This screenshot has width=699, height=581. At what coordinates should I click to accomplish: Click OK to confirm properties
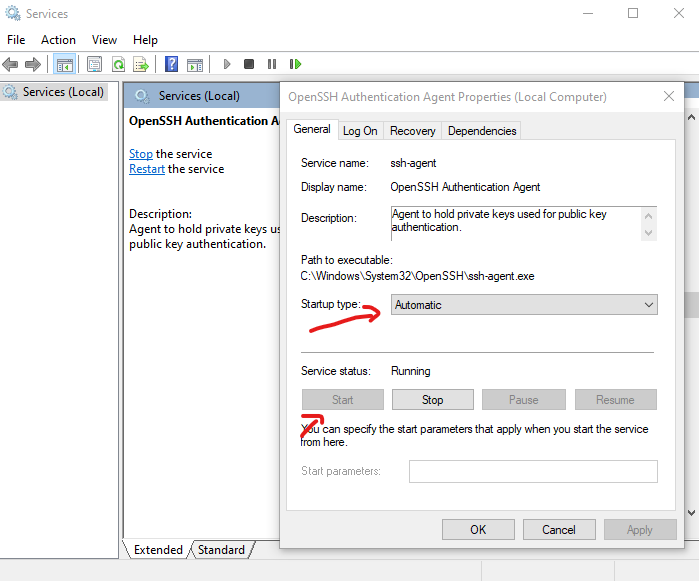click(478, 529)
